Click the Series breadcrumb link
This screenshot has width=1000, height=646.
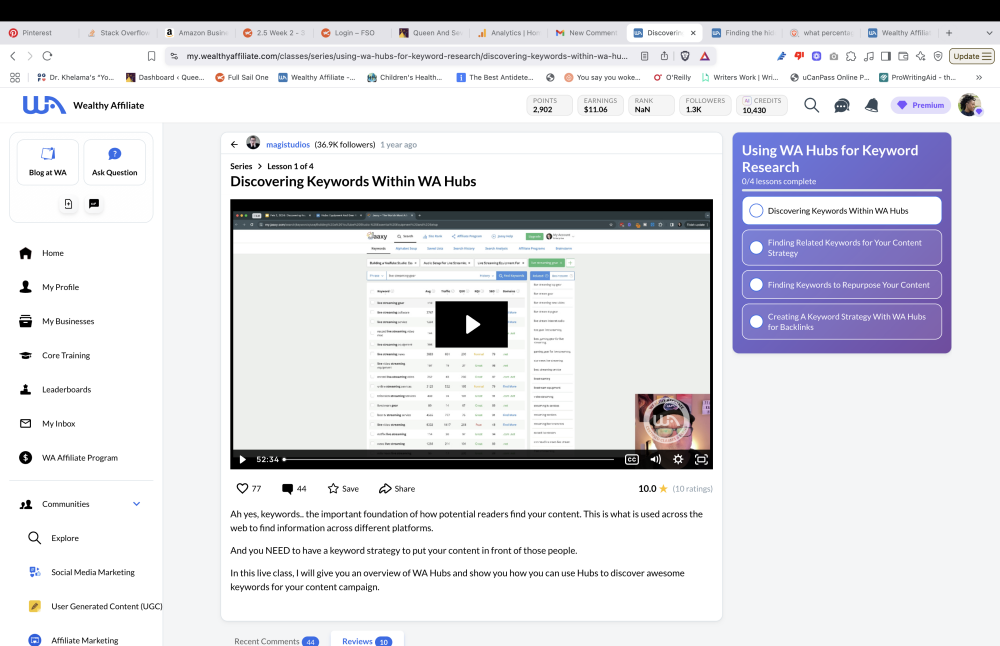click(x=241, y=166)
